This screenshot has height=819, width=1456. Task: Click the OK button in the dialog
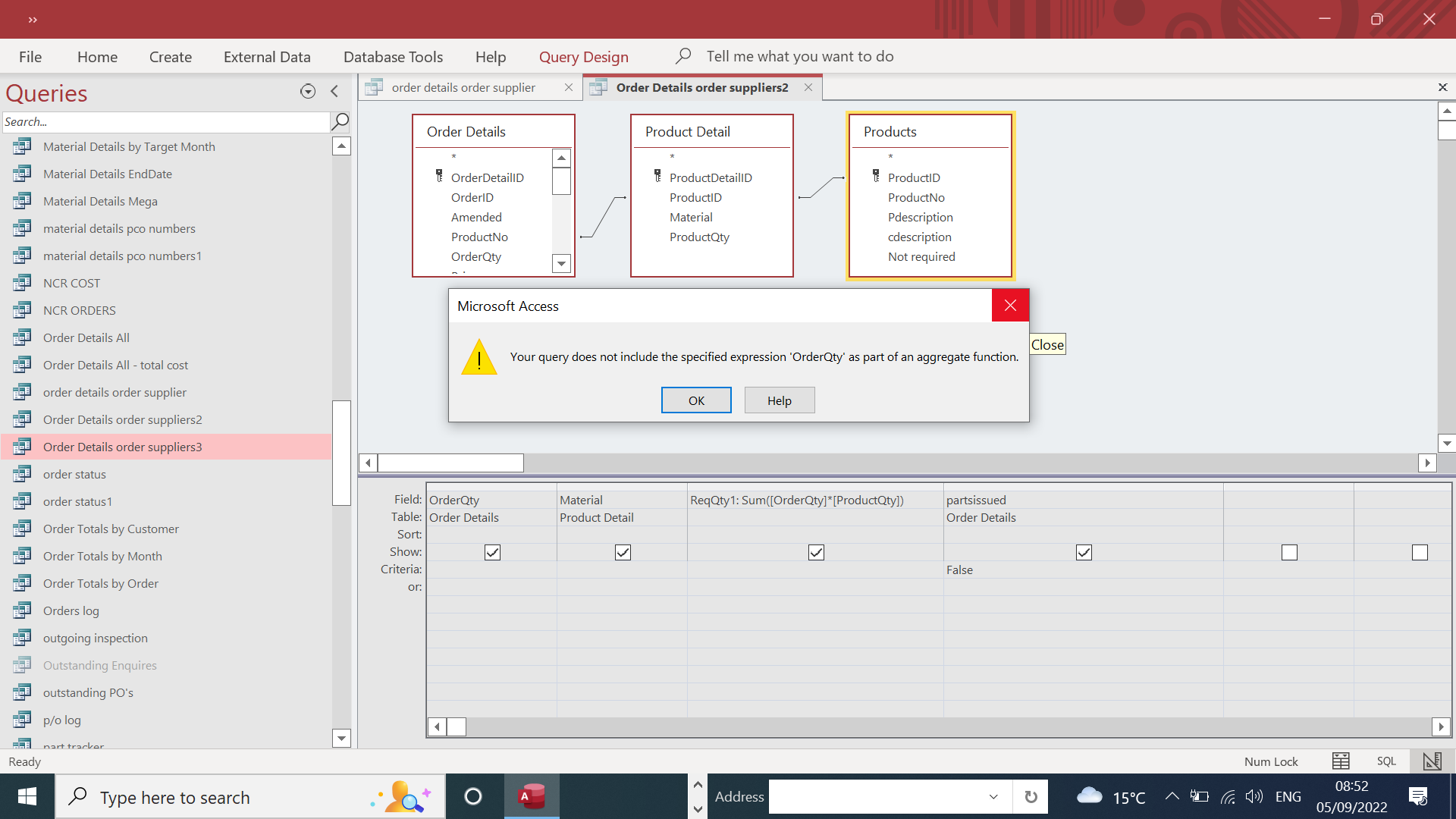click(696, 400)
